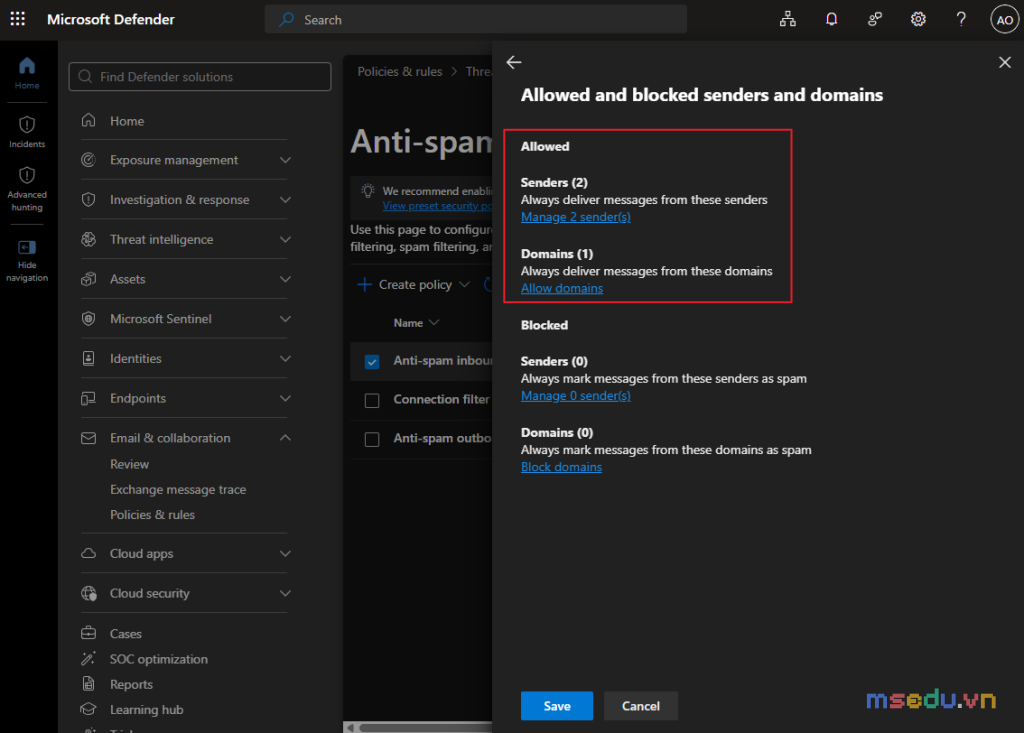Screen dimensions: 1024x733
Task: Open Exchange message trace
Action: pos(178,489)
